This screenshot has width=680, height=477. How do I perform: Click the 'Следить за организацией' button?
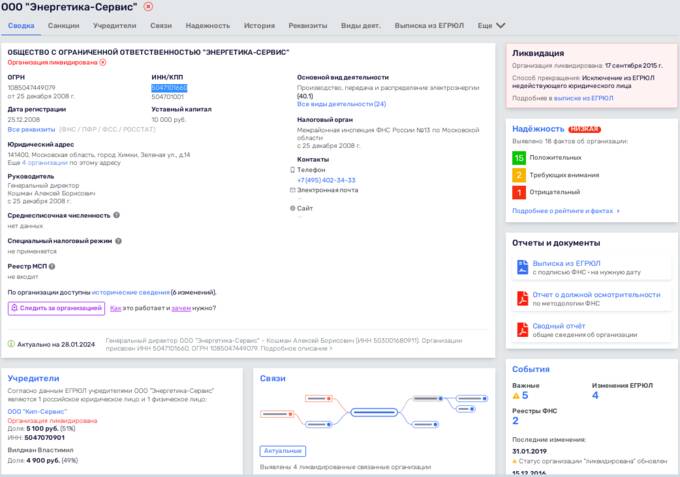point(56,308)
